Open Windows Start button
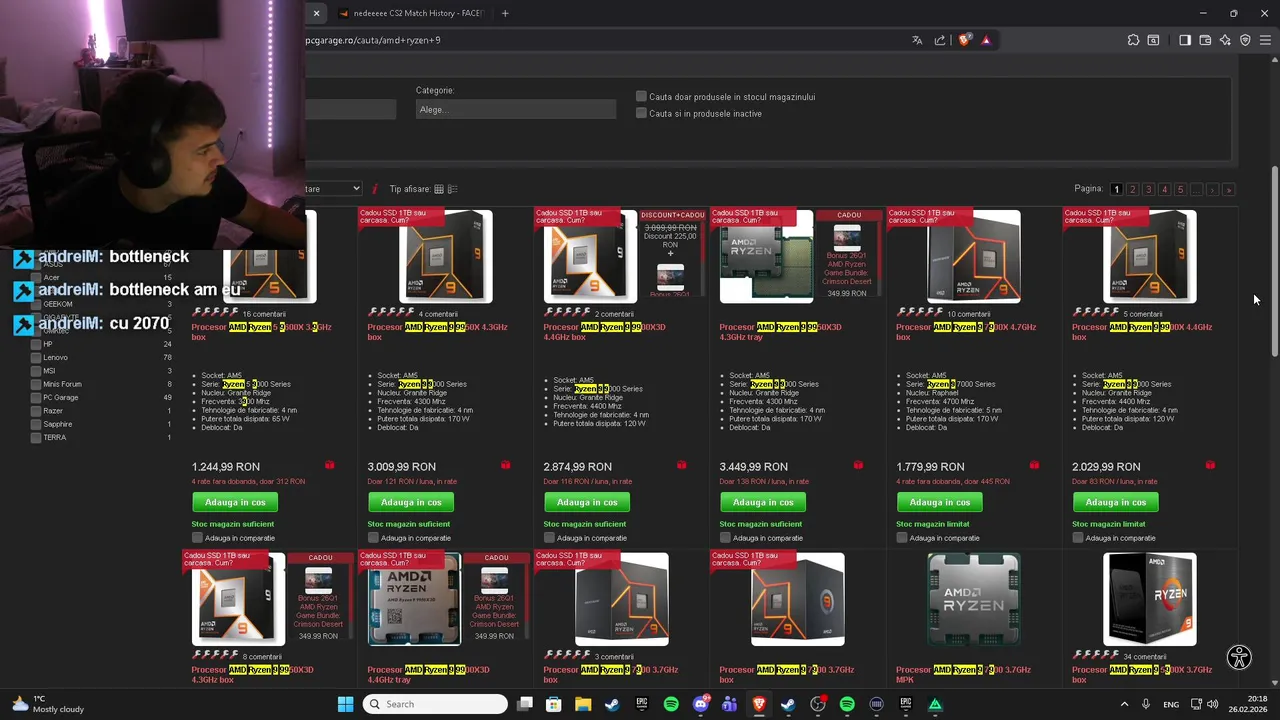 [x=345, y=704]
